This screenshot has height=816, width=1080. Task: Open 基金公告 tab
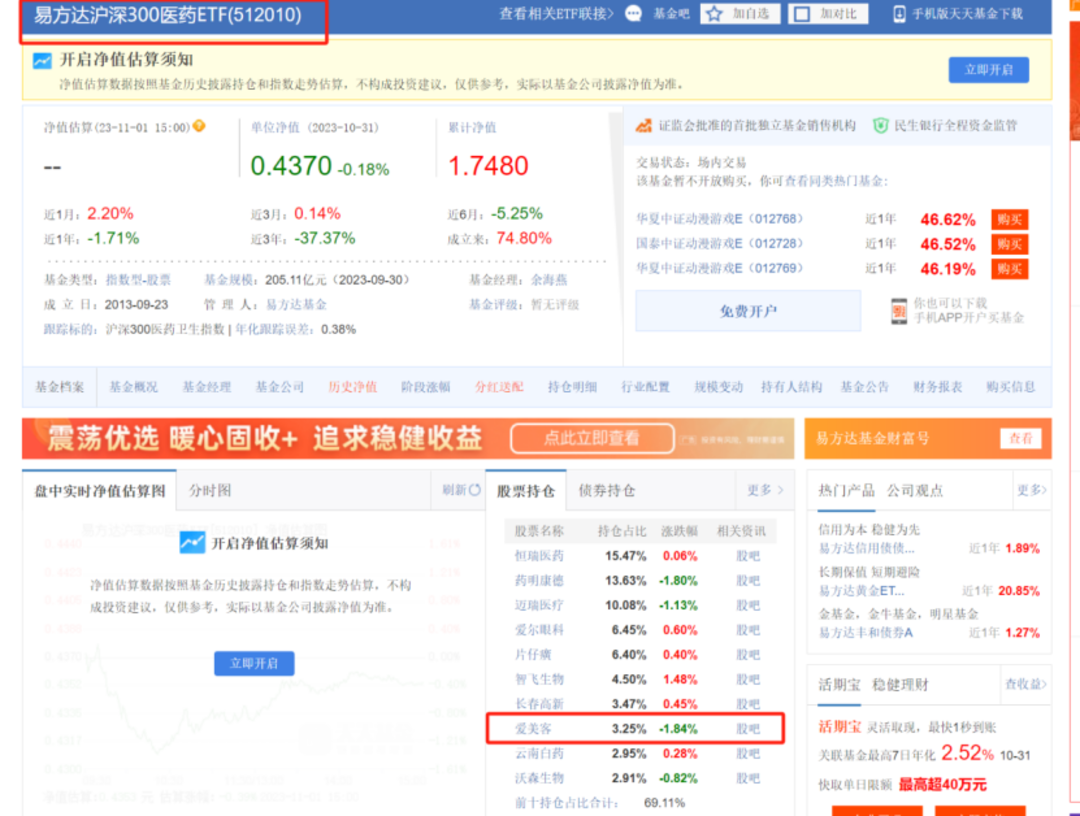pyautogui.click(x=864, y=387)
